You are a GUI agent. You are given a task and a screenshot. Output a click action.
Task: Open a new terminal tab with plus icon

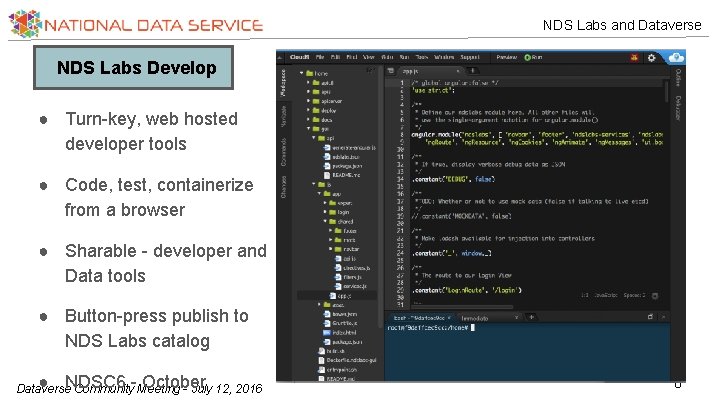(531, 317)
